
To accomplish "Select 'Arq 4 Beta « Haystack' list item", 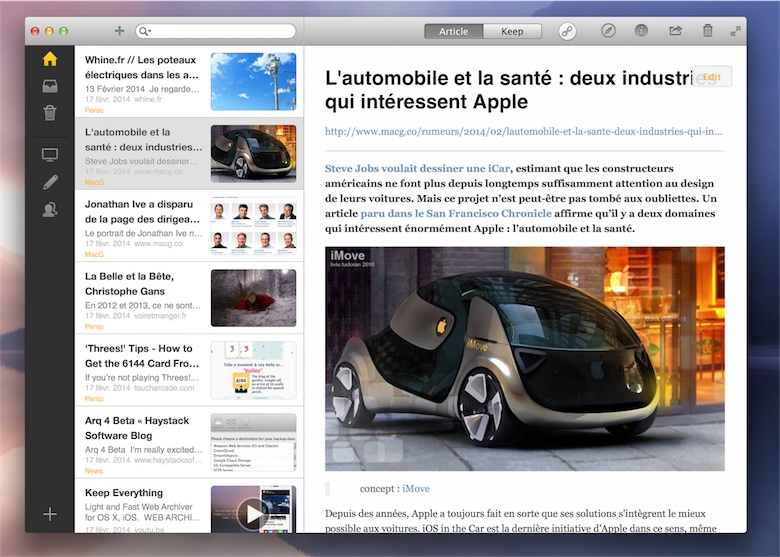I will click(x=189, y=442).
